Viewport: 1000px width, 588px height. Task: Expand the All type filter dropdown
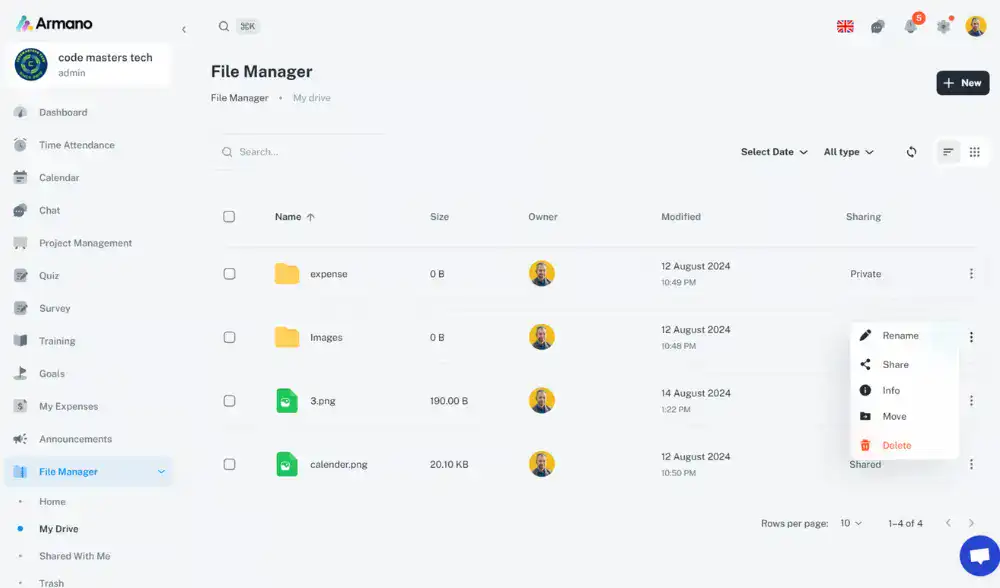click(848, 152)
